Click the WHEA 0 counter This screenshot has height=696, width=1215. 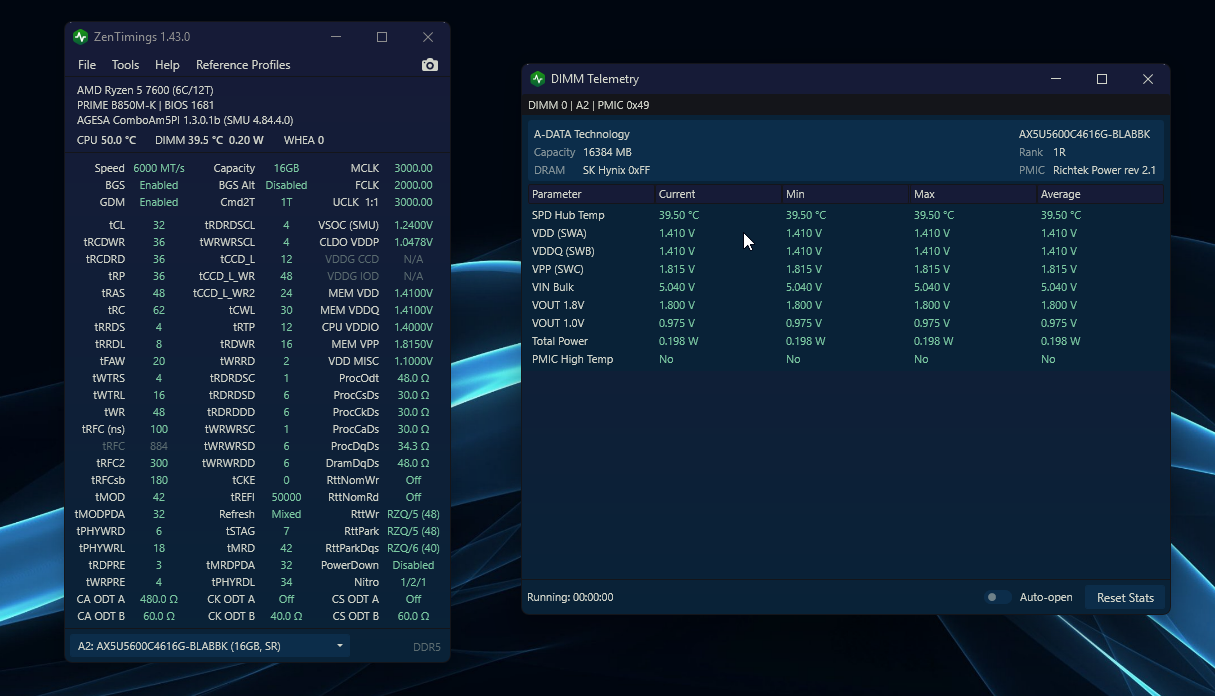click(x=304, y=140)
